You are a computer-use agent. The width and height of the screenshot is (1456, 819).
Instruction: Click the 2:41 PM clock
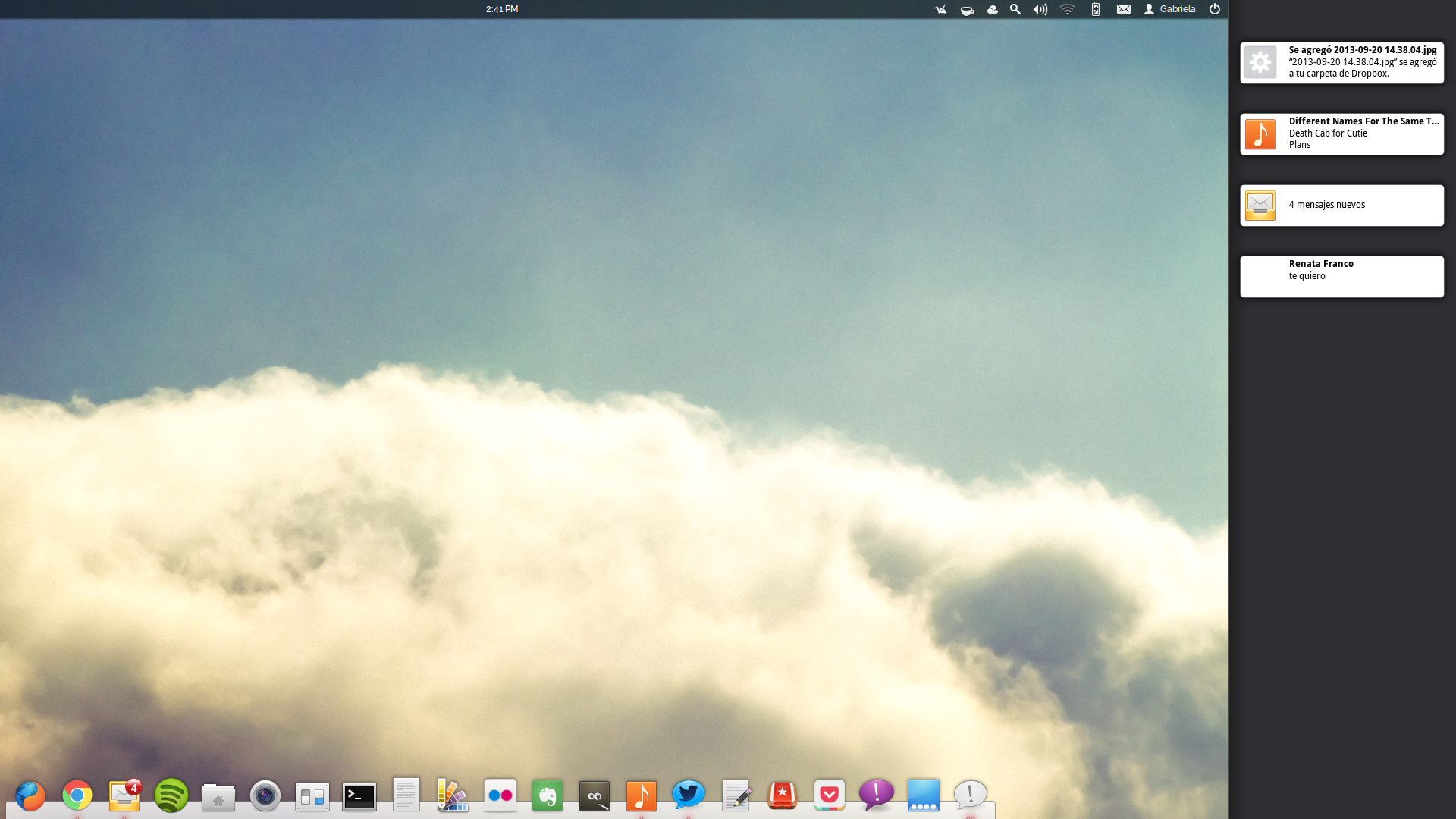pos(502,9)
